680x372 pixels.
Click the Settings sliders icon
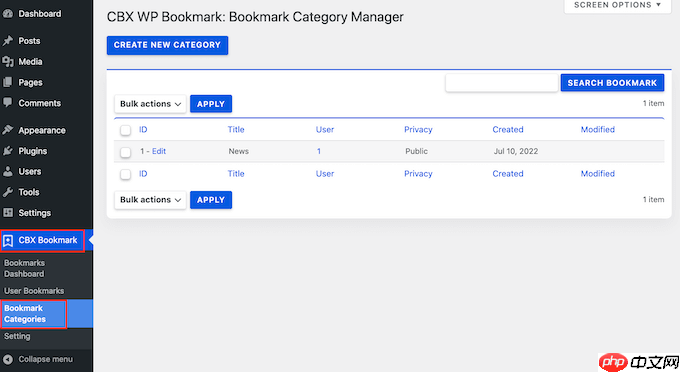coord(7,212)
